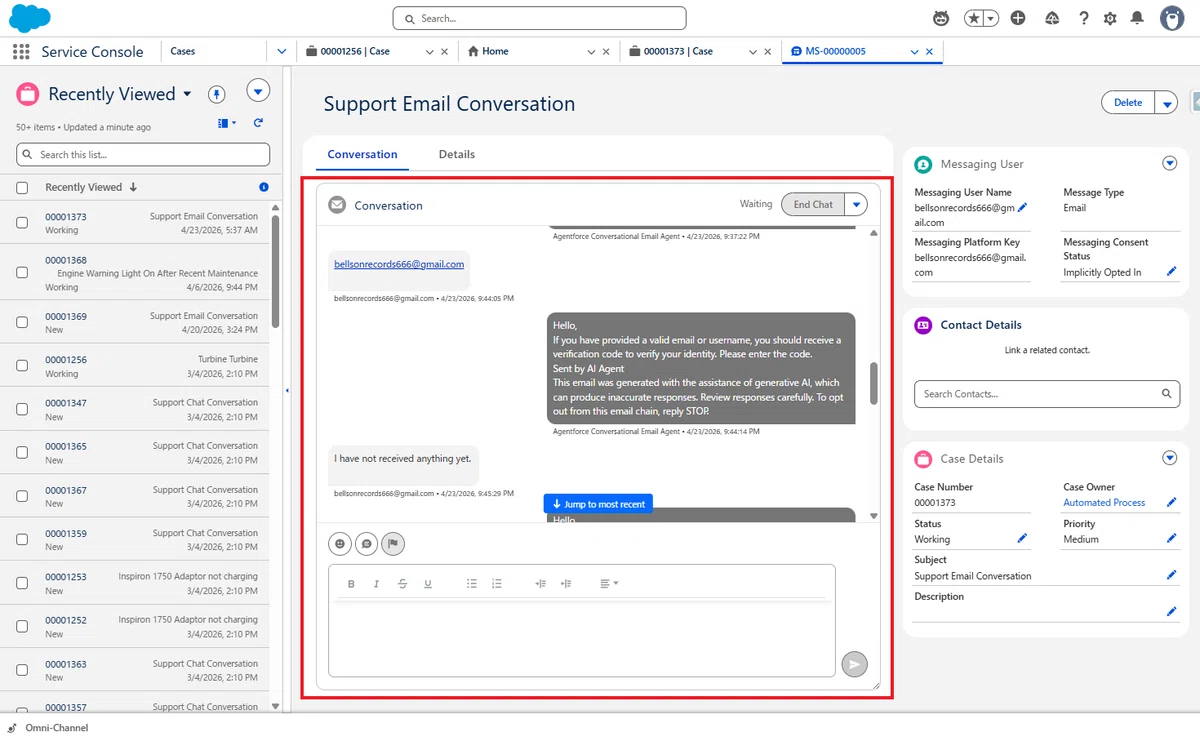This screenshot has width=1200, height=740.
Task: Edit Messaging User Name pencil icon
Action: pos(1022,208)
